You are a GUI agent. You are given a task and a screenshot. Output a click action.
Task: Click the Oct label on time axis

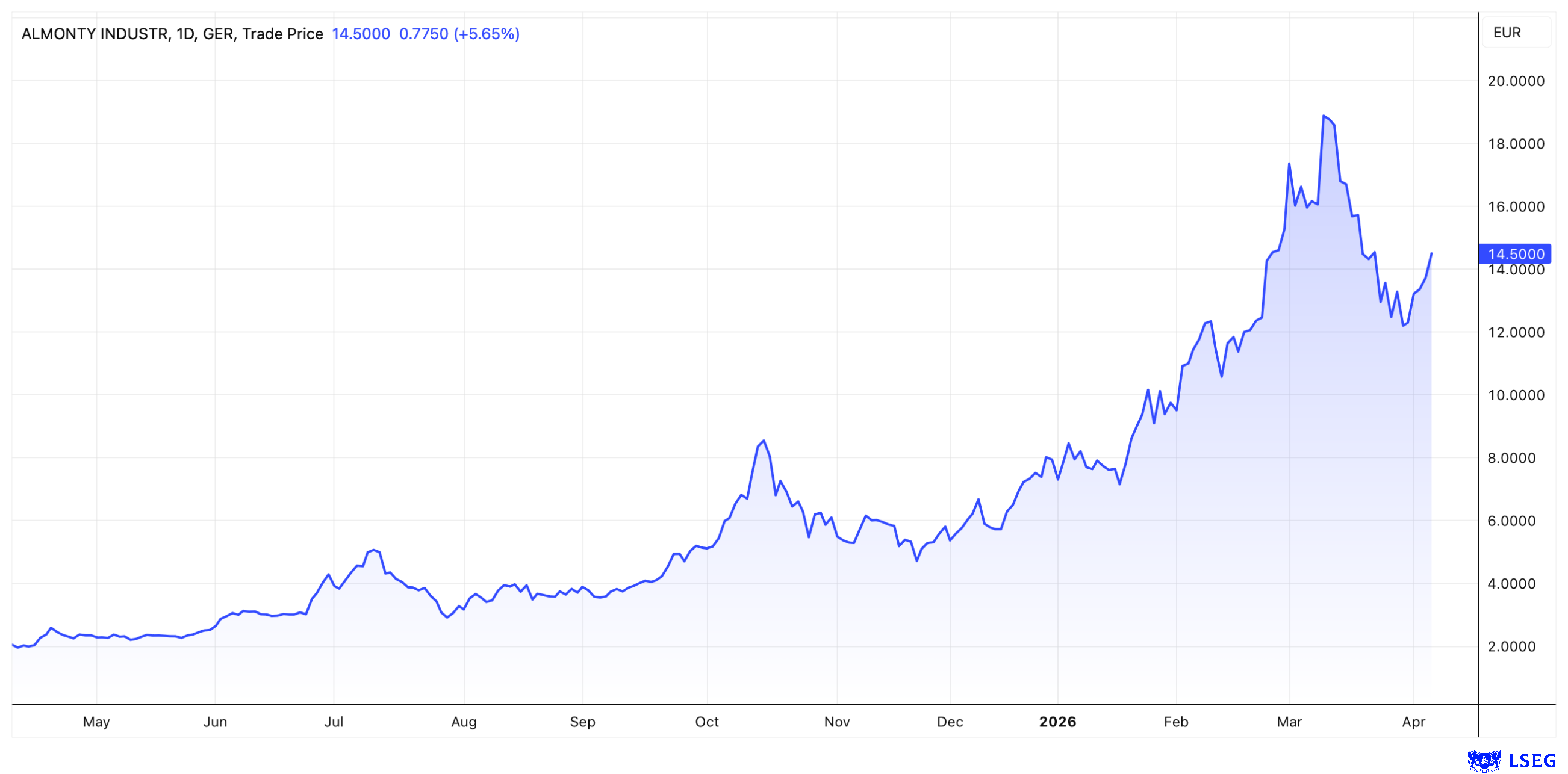(707, 722)
